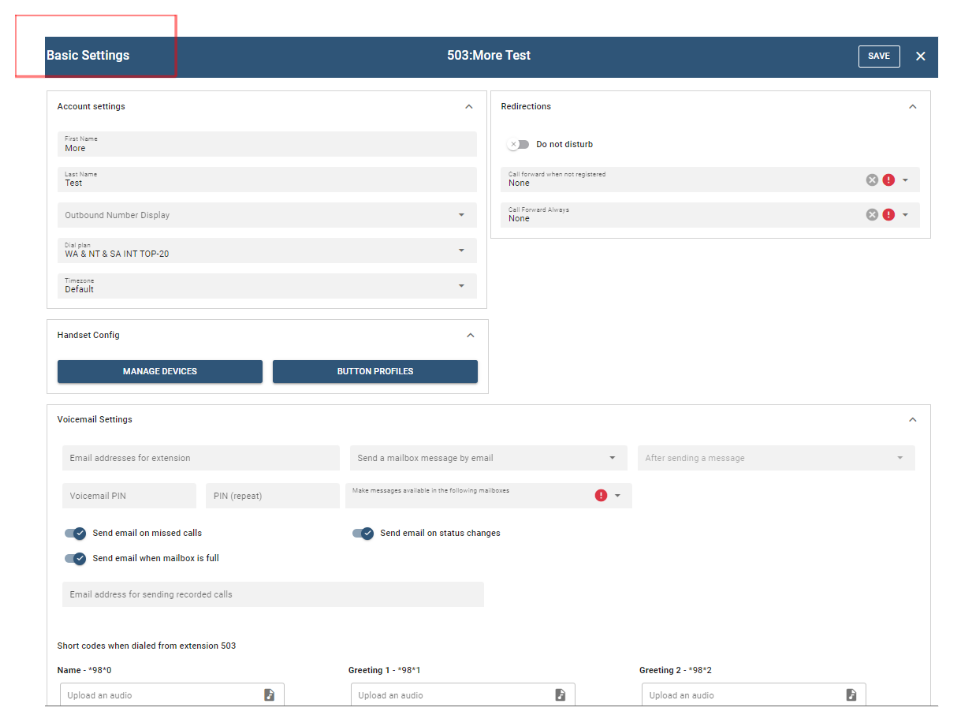This screenshot has height=720, width=960.
Task: Click red warning icon in mailboxes field
Action: [x=601, y=495]
